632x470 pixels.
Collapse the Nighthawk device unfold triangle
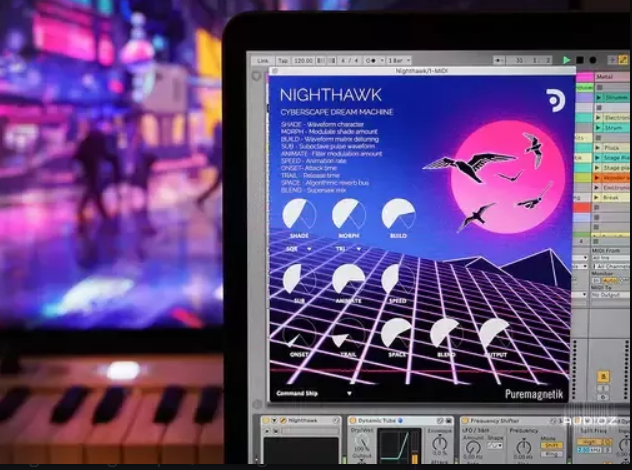tap(274, 420)
